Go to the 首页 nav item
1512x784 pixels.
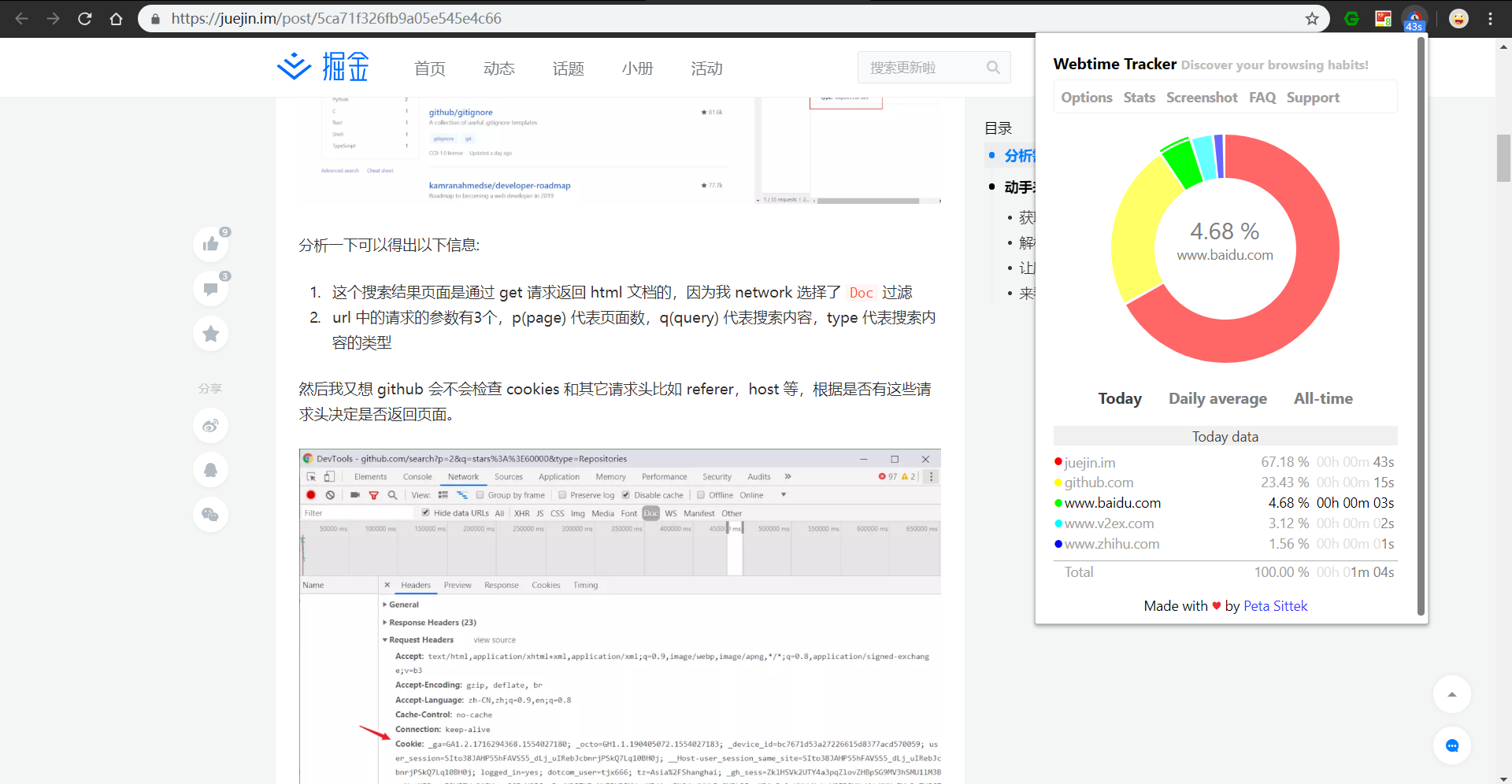coord(430,68)
